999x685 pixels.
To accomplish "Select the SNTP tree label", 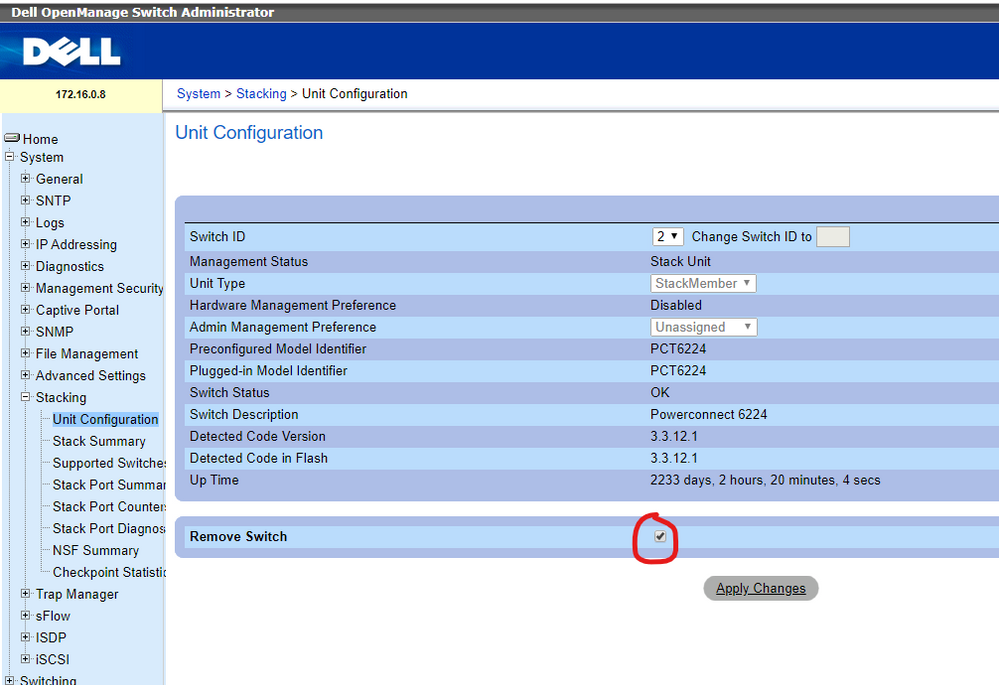I will point(53,201).
